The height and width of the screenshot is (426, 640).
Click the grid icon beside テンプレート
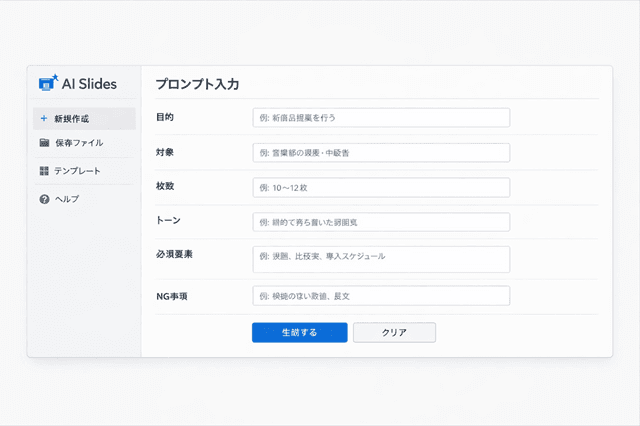click(44, 171)
